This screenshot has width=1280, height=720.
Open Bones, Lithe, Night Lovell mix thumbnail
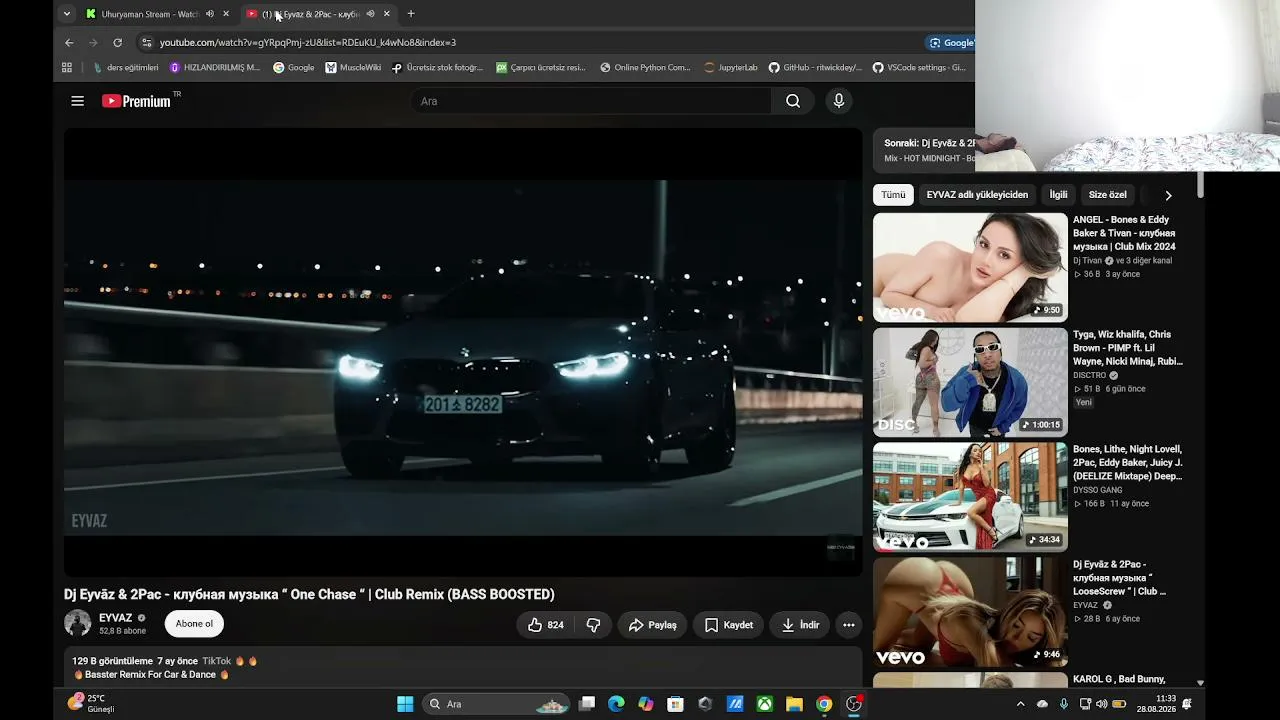coord(970,497)
